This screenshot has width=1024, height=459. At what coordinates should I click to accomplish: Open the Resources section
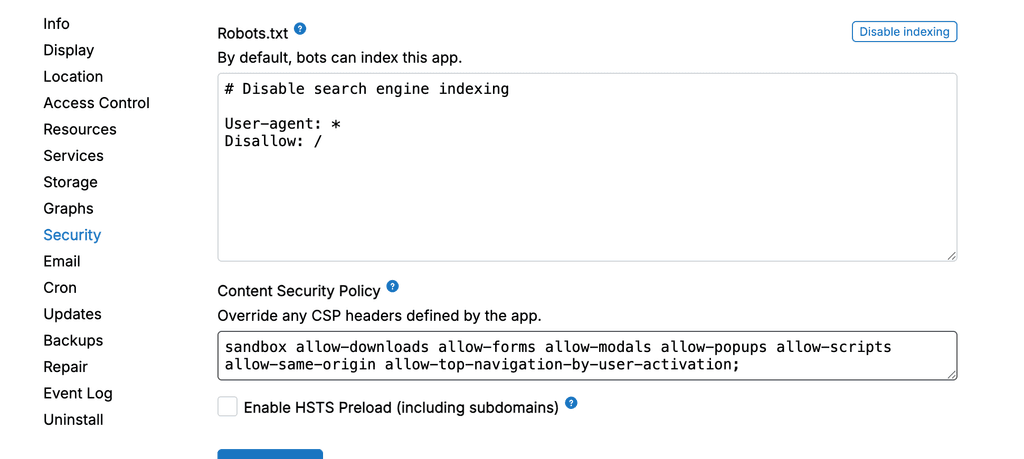pos(80,130)
